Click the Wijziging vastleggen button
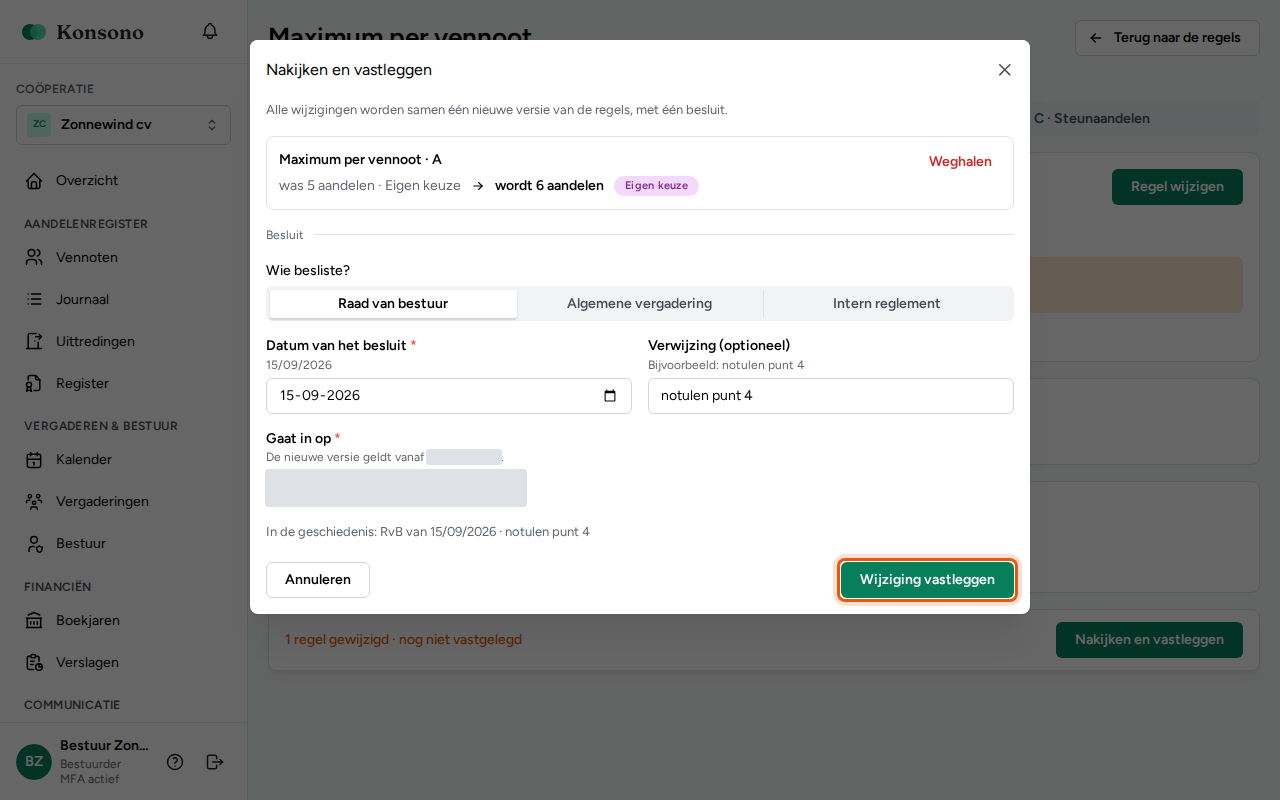1280x800 pixels. pyautogui.click(x=927, y=580)
